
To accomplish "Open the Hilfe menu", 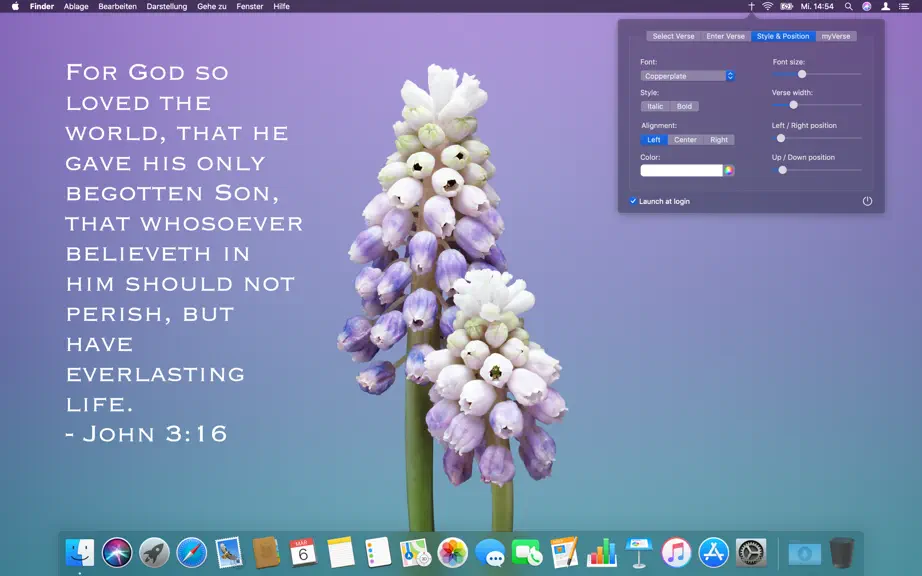I will tap(281, 6).
